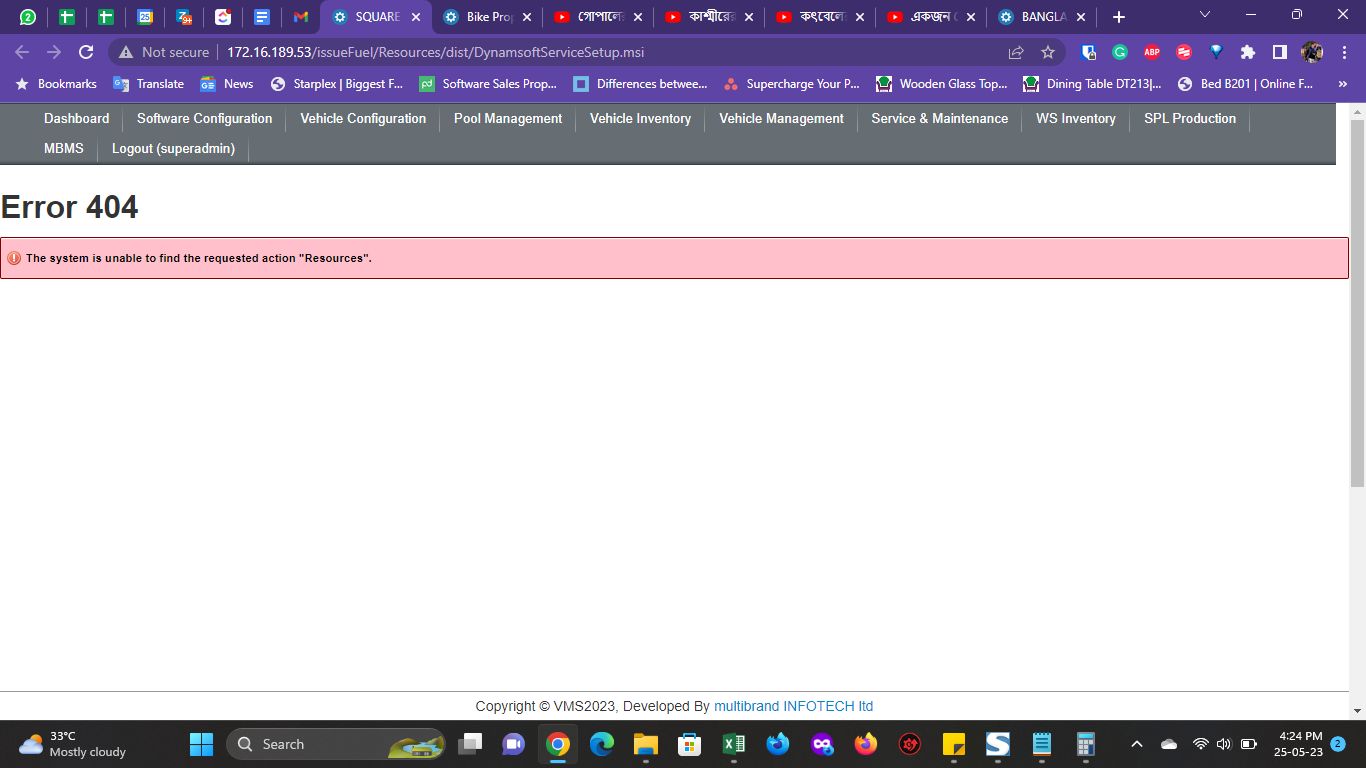Viewport: 1366px width, 768px height.
Task: Open the Software Configuration menu
Action: click(x=205, y=118)
